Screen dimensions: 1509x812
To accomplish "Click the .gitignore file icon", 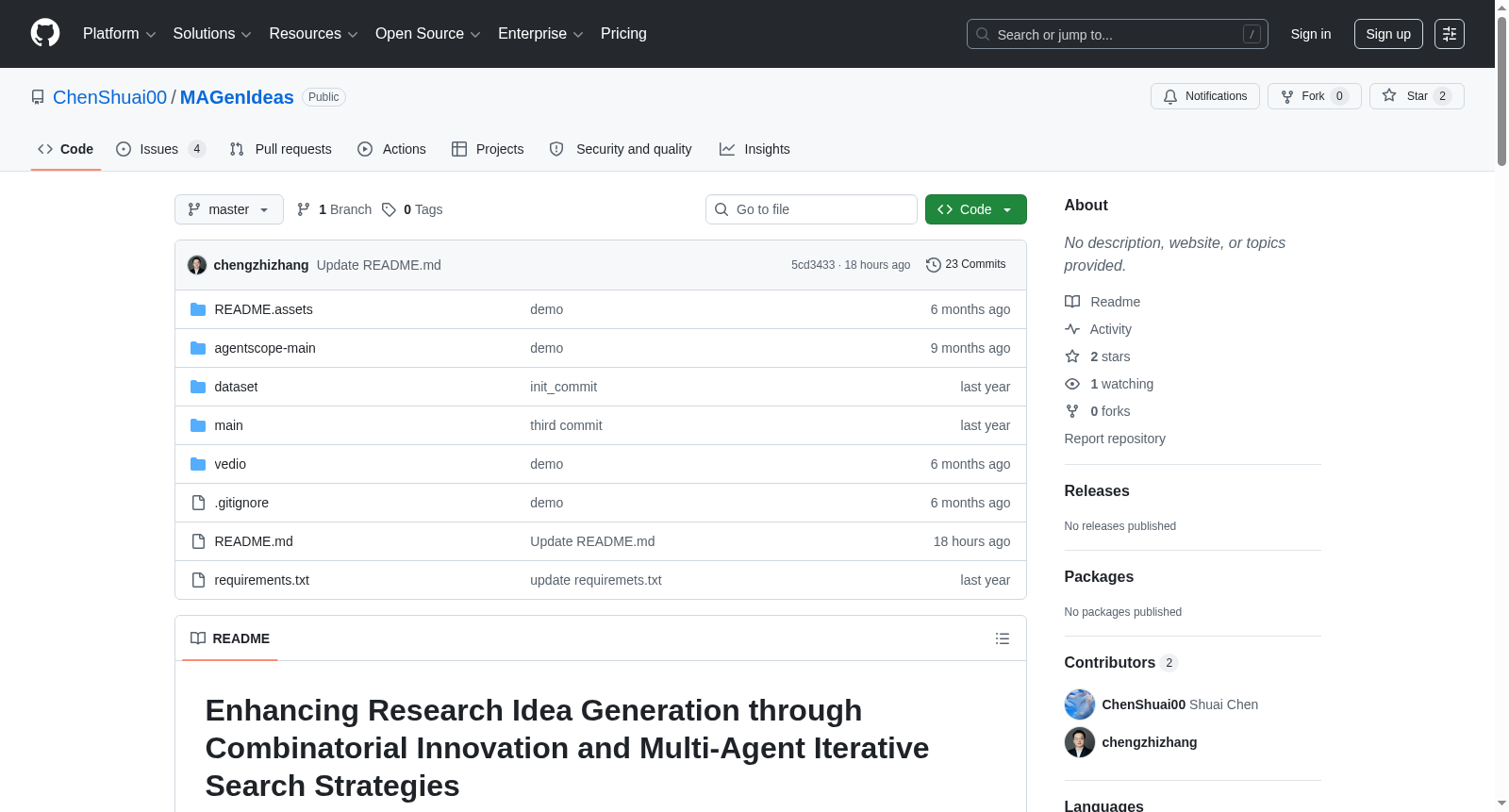I will point(198,503).
